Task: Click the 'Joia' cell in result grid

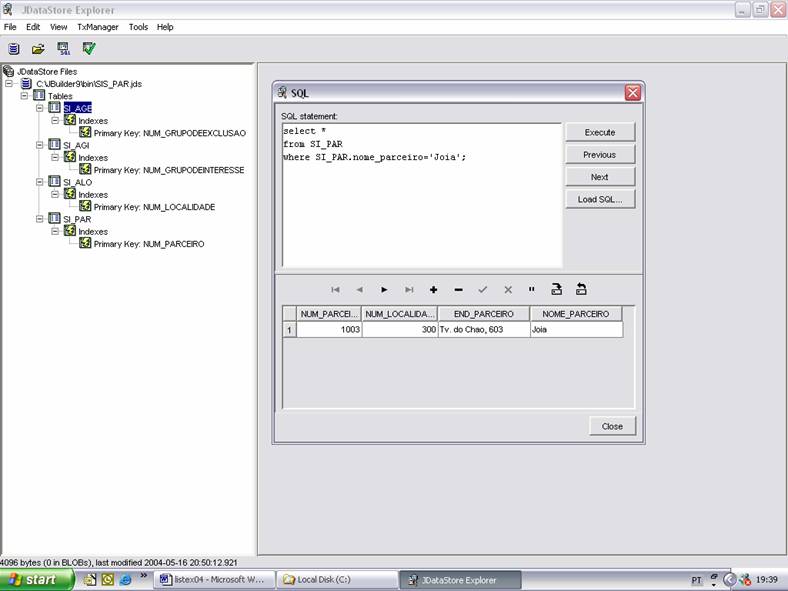Action: pos(576,330)
